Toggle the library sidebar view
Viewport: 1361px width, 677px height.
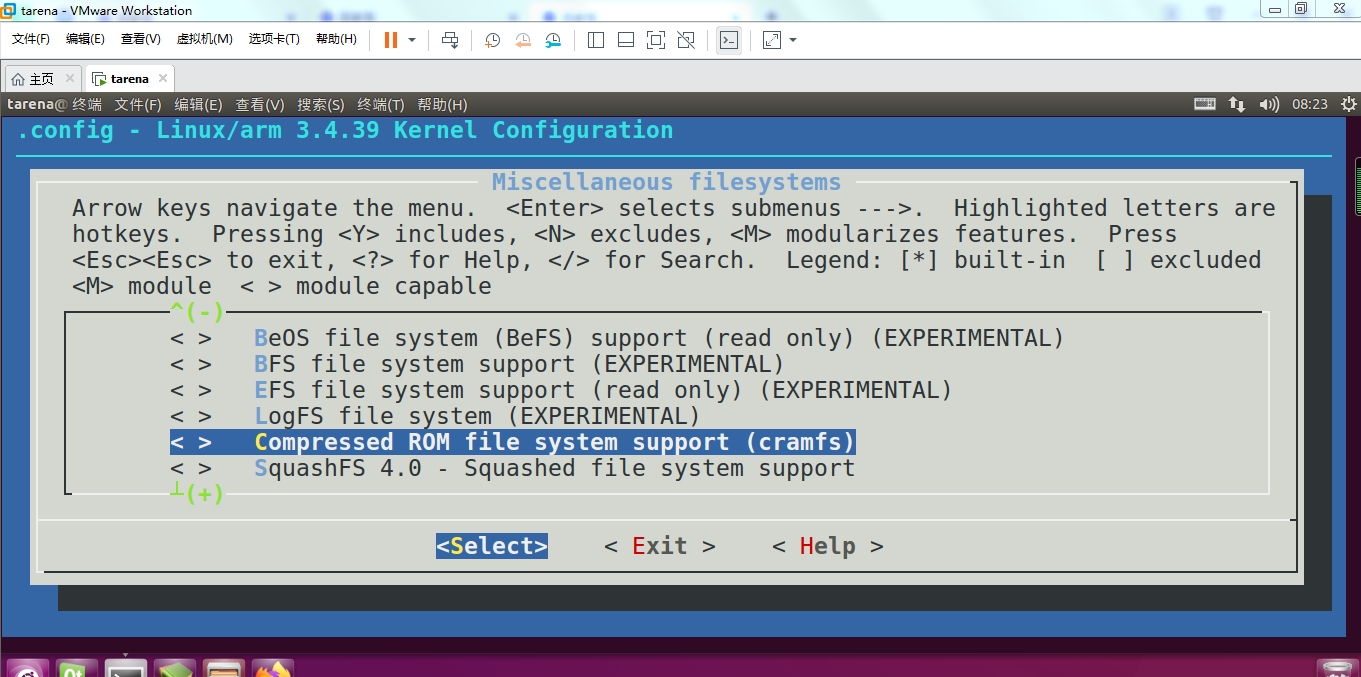[596, 40]
